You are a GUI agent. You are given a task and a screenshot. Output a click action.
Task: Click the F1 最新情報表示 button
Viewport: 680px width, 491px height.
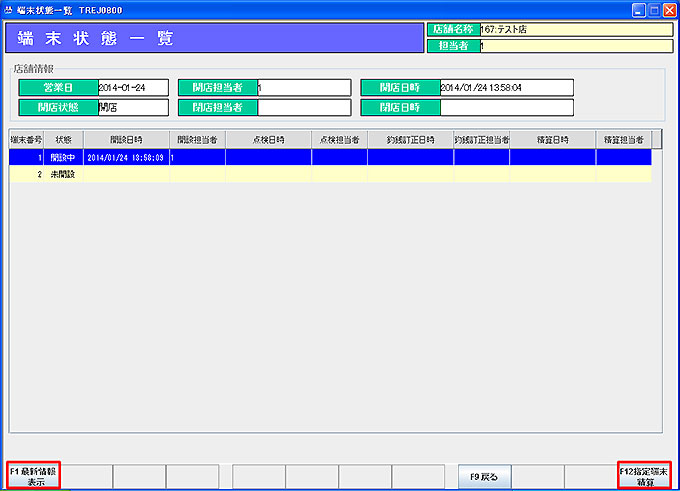[34, 475]
